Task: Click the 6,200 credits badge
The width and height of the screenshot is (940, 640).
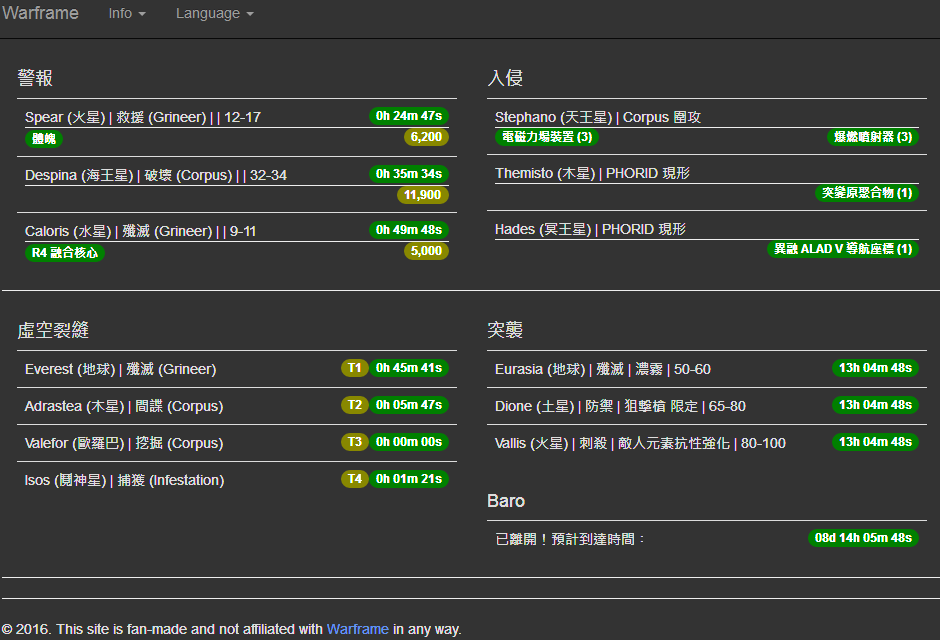Action: (426, 138)
